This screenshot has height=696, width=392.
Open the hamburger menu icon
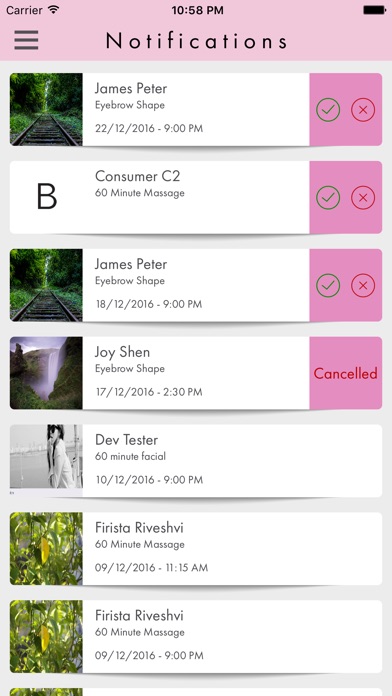click(26, 40)
